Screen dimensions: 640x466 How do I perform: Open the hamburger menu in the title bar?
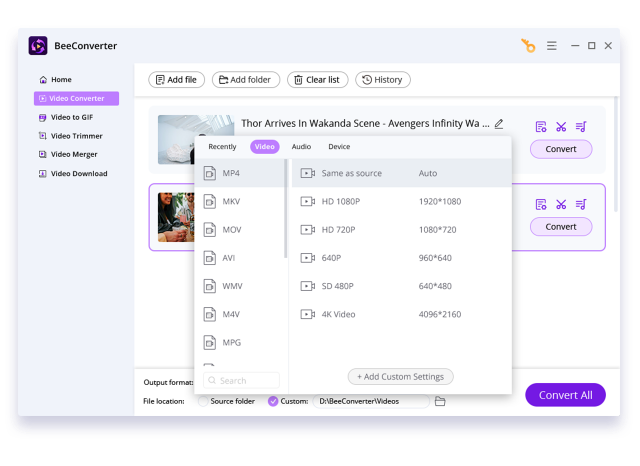pos(551,46)
